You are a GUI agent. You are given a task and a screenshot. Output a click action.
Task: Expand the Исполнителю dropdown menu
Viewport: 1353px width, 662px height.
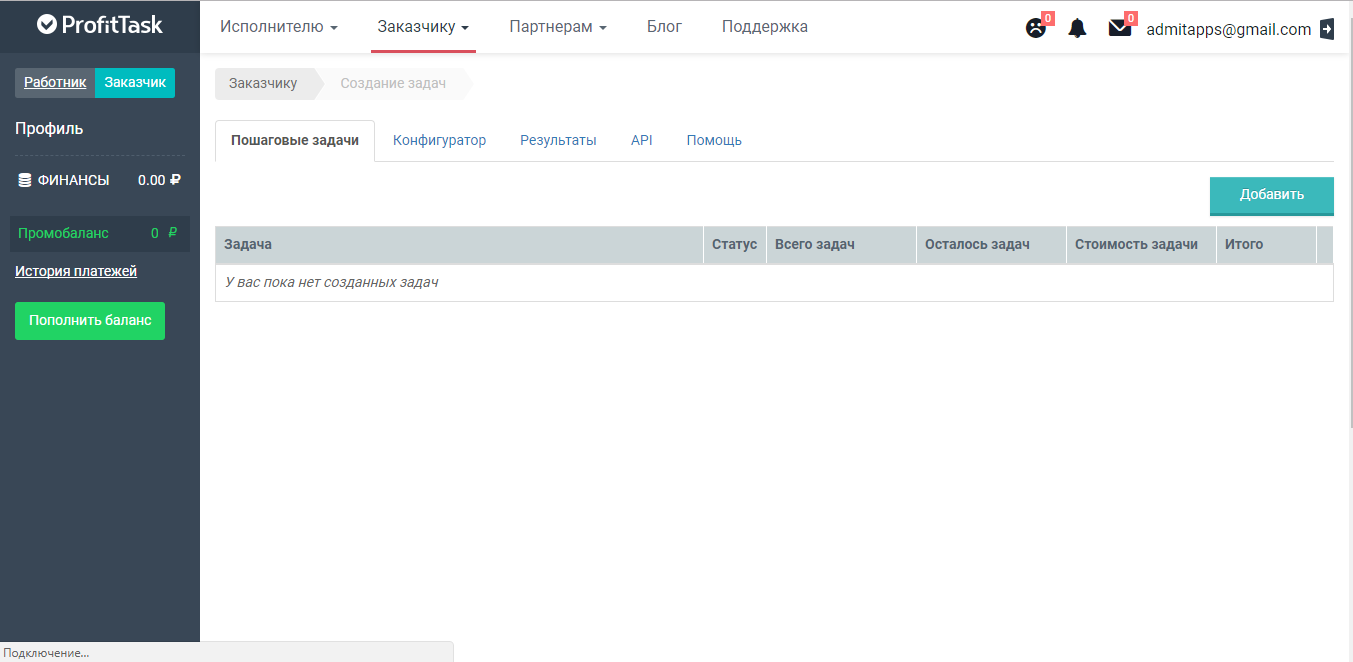tap(279, 26)
